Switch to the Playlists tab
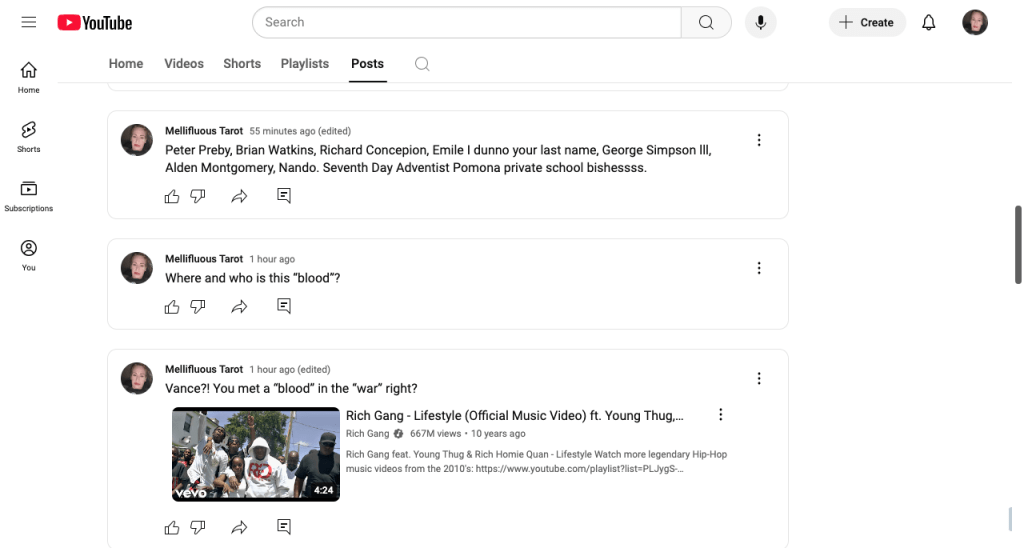Screen dimensions: 1024x548 pyautogui.click(x=304, y=64)
